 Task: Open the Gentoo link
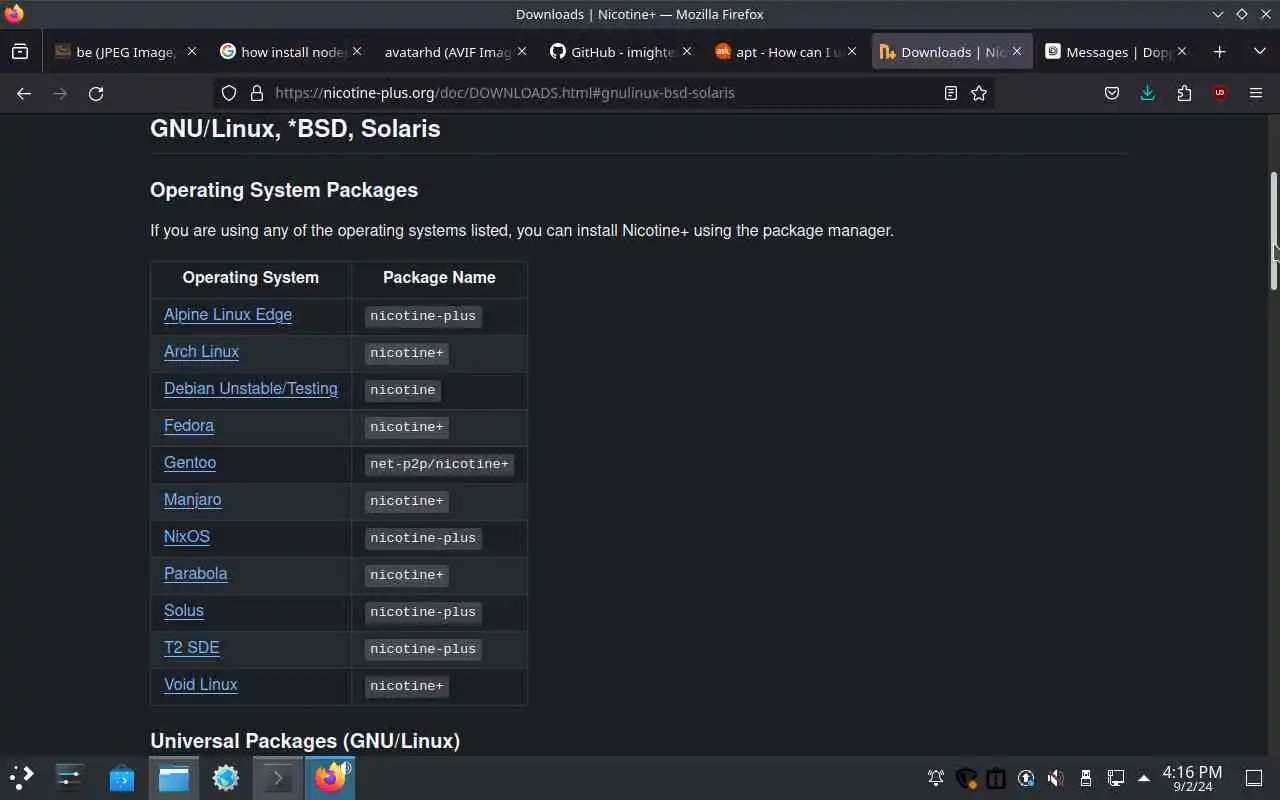coord(190,463)
